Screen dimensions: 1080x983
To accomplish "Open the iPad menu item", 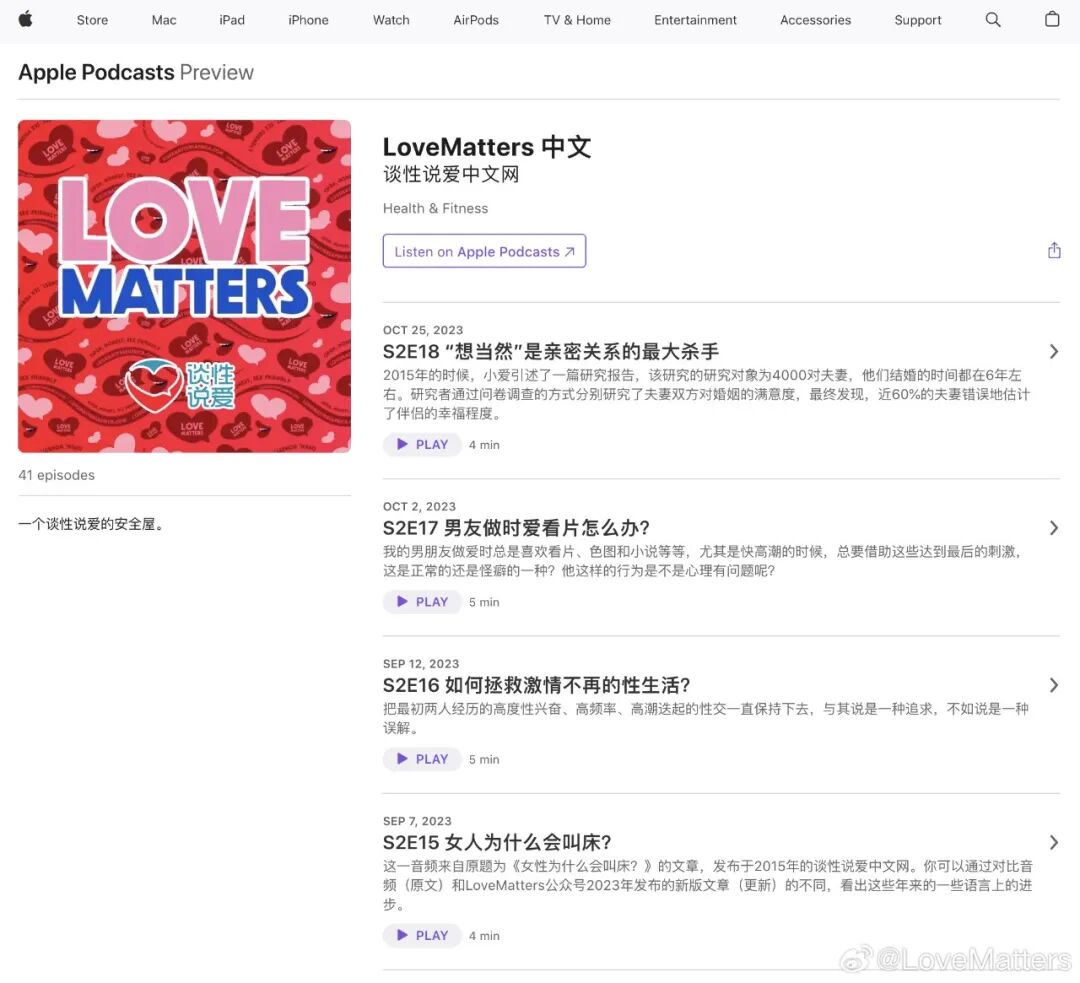I will [232, 20].
